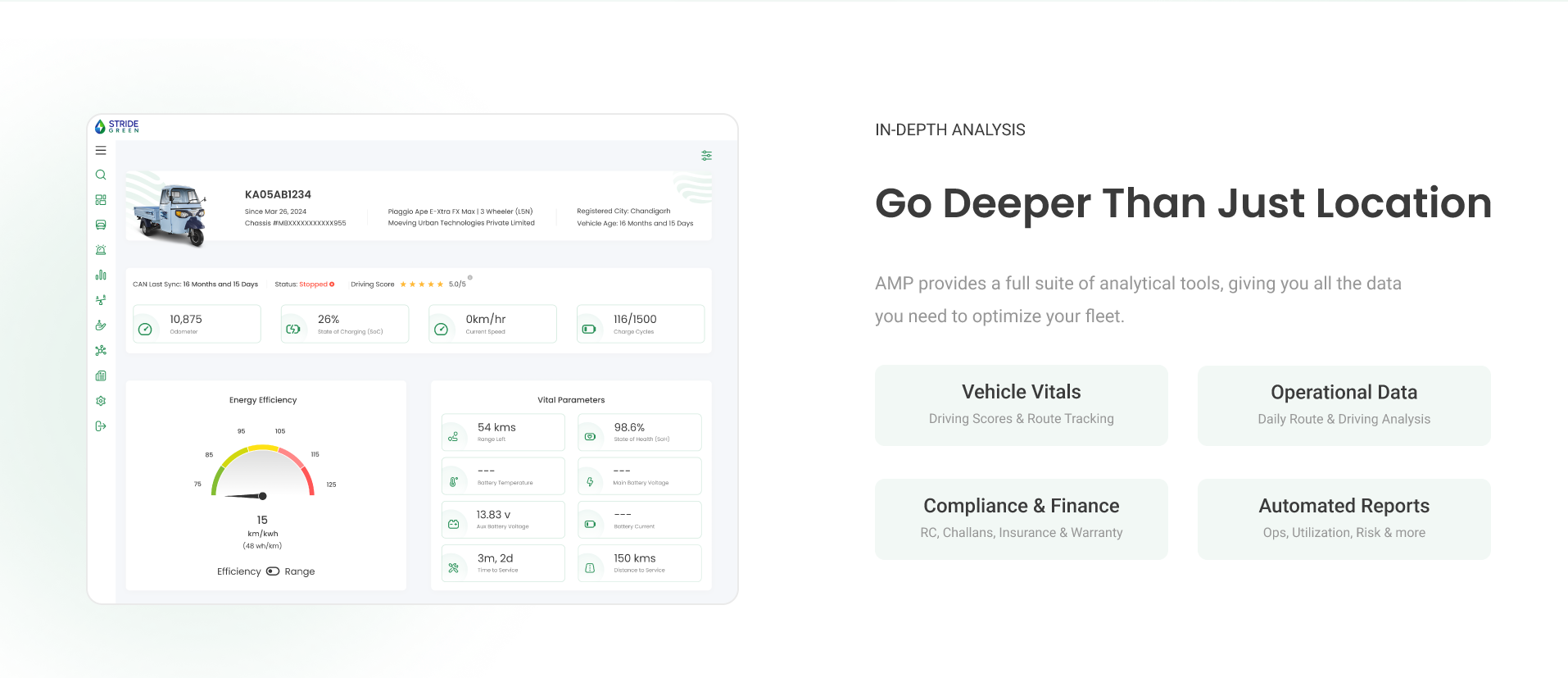Click the info dot next to the Driving Score
Screen dimensions: 1568x678
pyautogui.click(x=470, y=278)
